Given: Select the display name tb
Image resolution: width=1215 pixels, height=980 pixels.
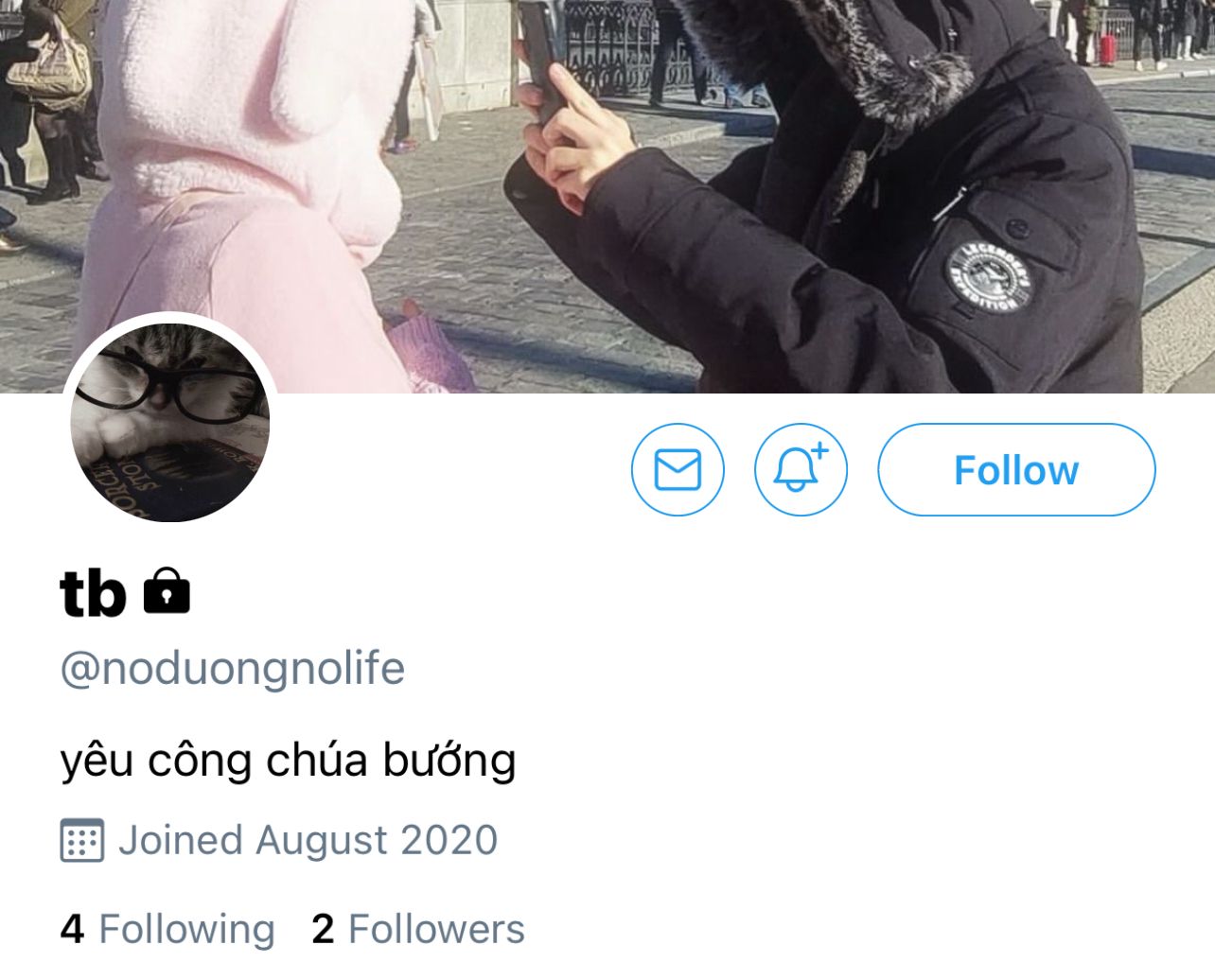Looking at the screenshot, I should point(93,593).
